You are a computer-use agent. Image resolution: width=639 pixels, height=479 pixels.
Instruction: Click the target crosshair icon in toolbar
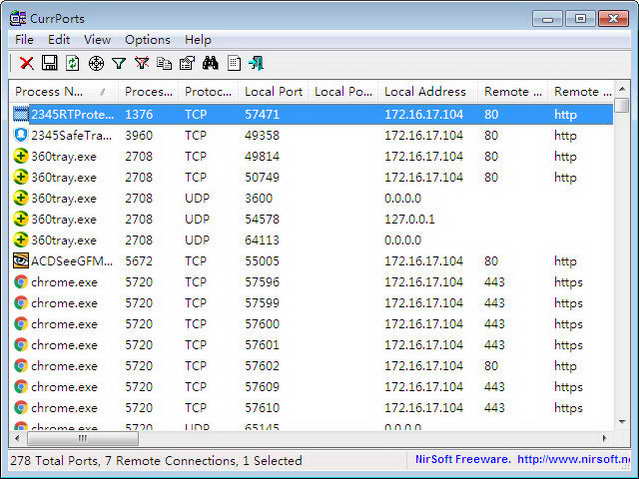[x=96, y=64]
